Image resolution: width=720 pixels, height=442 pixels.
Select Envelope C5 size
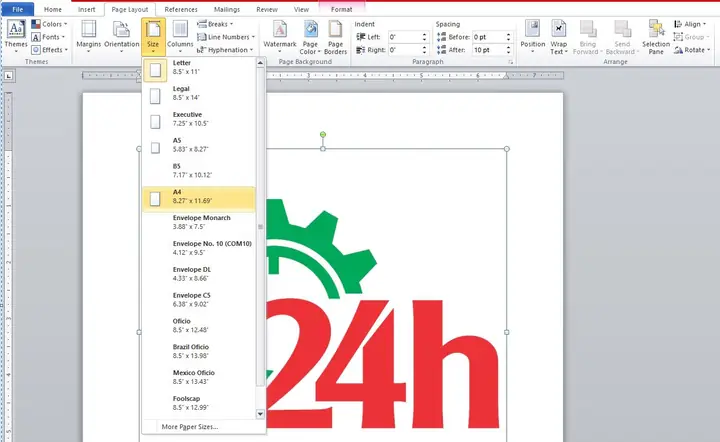point(199,300)
